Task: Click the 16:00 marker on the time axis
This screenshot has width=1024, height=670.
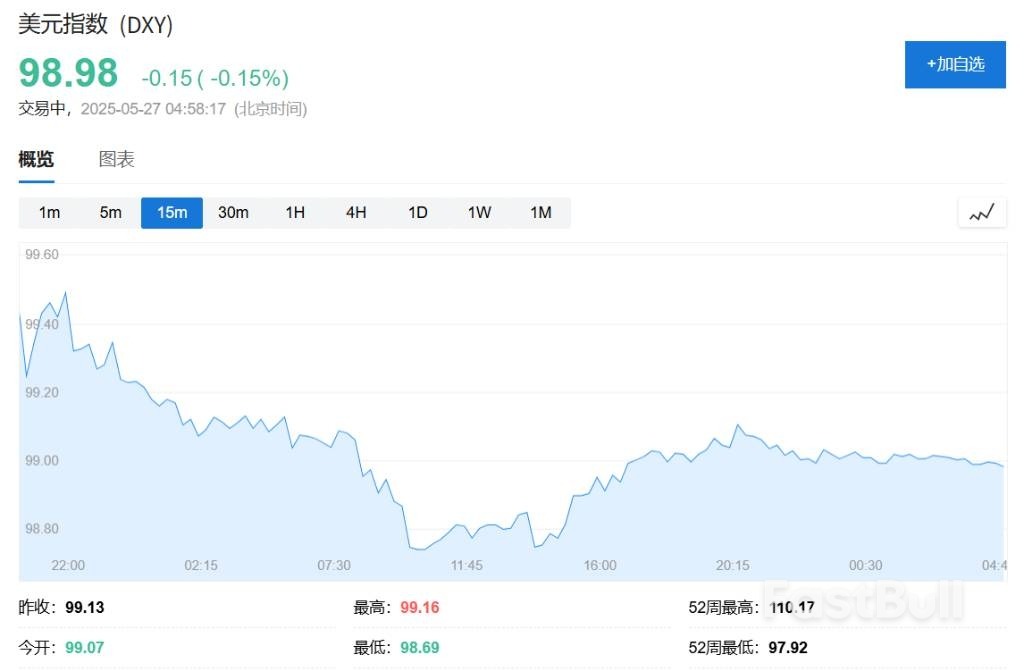Action: tap(600, 565)
